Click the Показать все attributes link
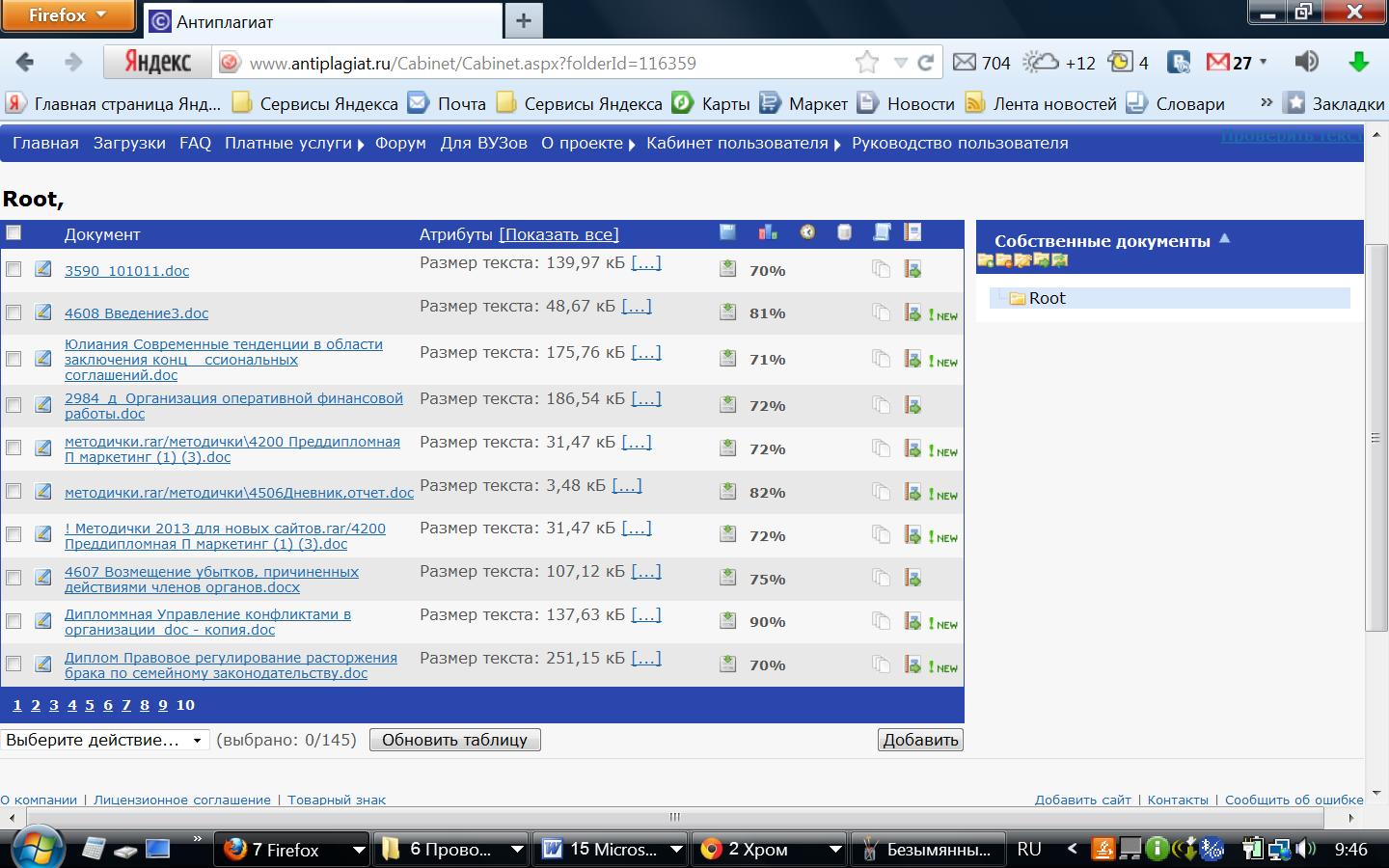 (558, 234)
